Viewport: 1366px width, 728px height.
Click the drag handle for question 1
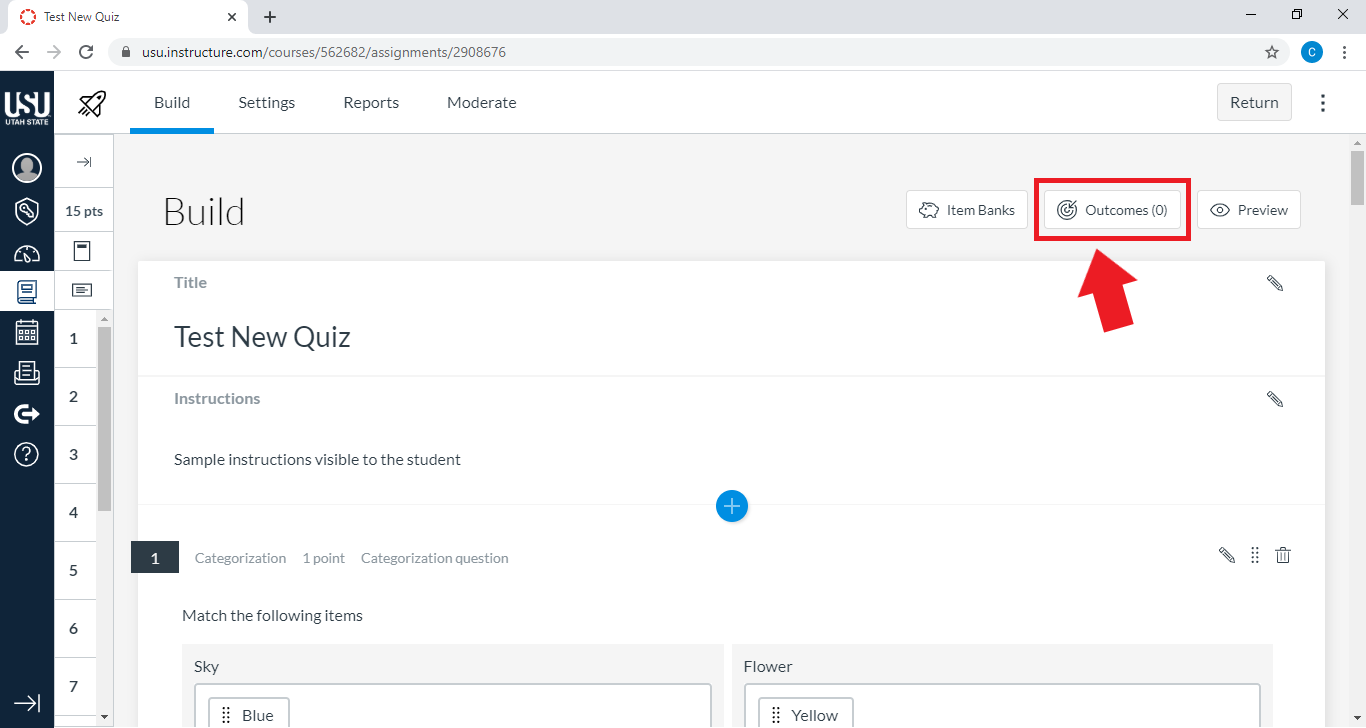pos(1255,556)
